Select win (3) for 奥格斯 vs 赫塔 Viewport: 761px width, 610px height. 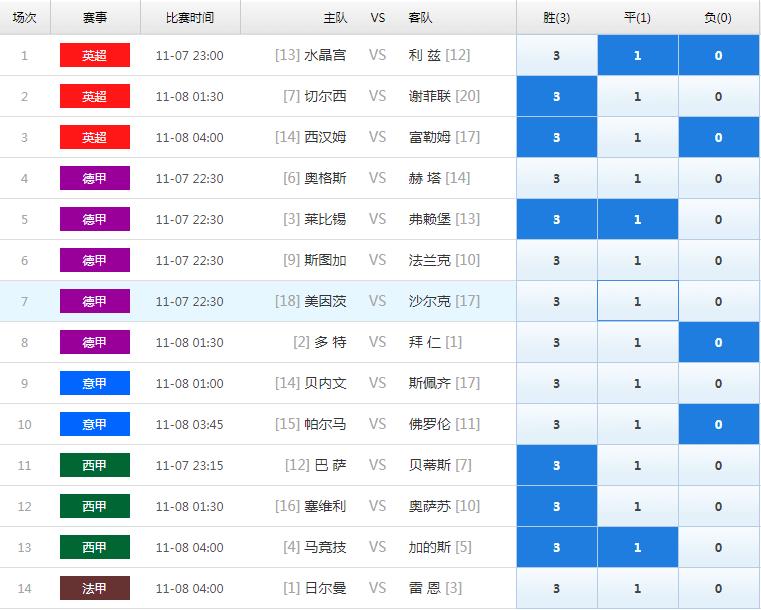(557, 178)
